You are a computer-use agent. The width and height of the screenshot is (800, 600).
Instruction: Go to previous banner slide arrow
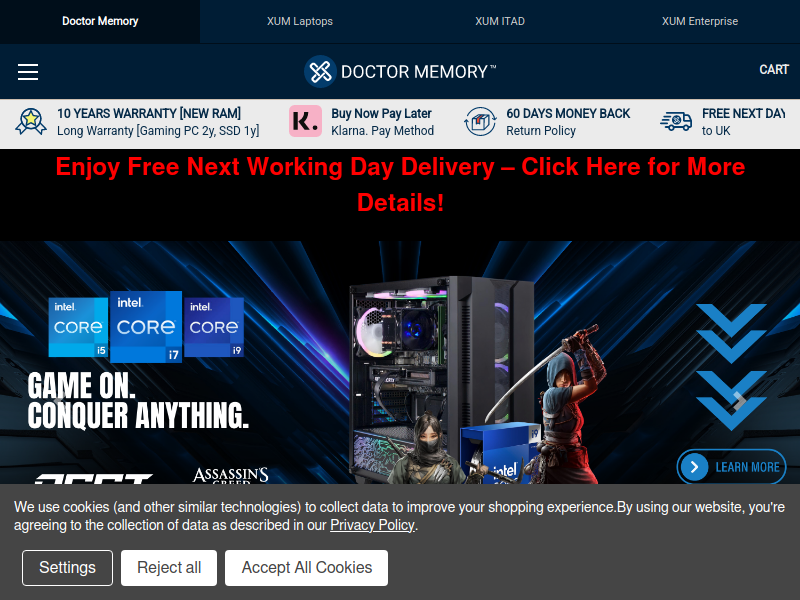(60, 401)
